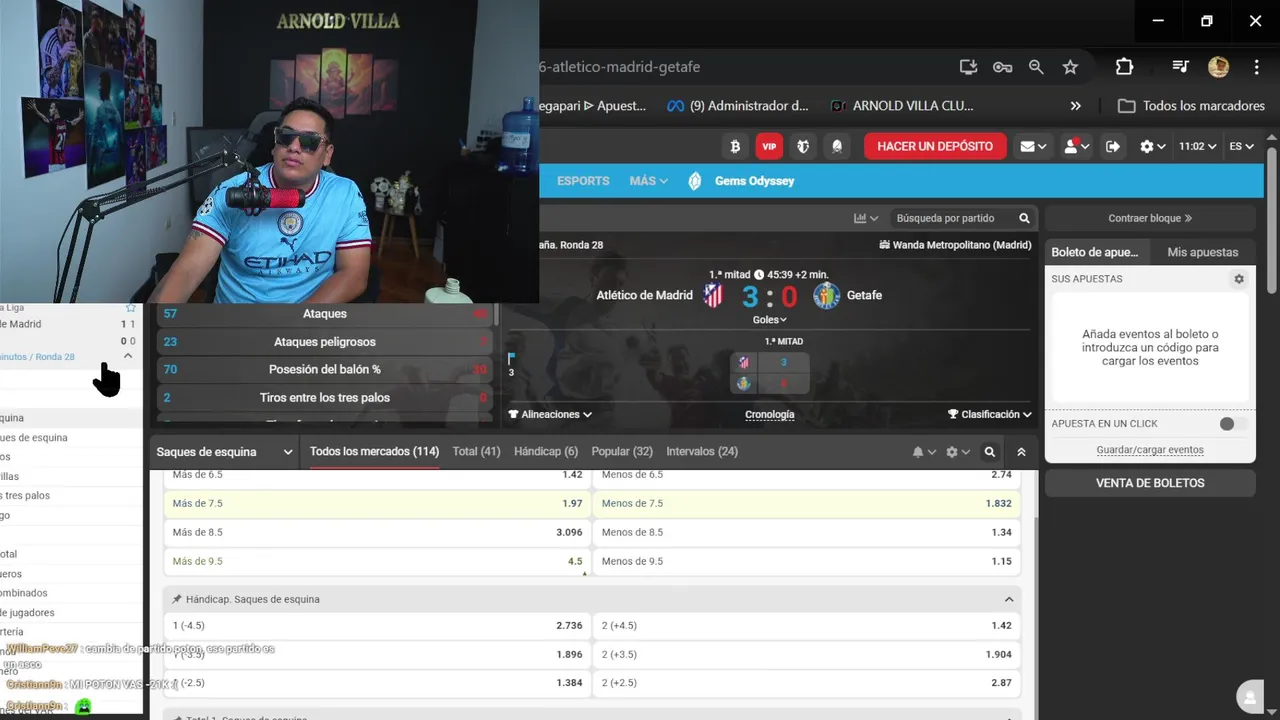This screenshot has width=1280, height=720.
Task: Switch to Hándicap (6) tab
Action: click(x=546, y=452)
